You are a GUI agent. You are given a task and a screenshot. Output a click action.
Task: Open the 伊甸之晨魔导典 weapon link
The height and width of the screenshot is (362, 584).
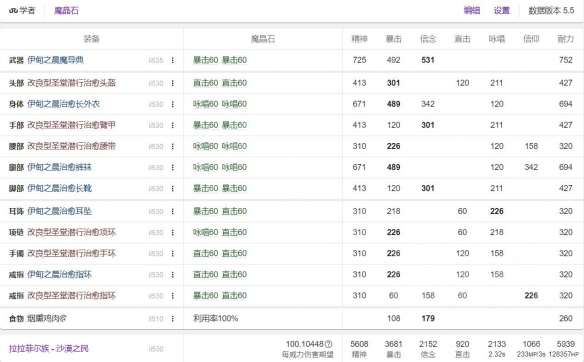click(55, 60)
